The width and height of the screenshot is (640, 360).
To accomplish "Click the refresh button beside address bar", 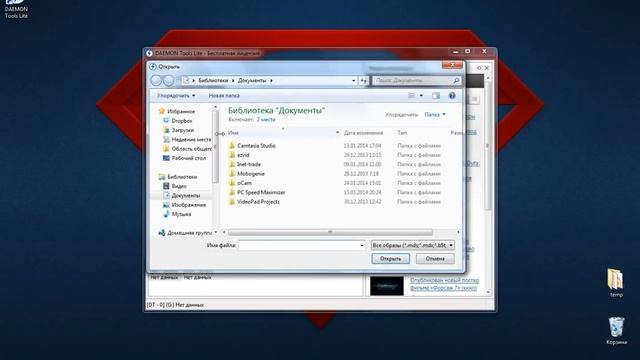I will point(364,81).
